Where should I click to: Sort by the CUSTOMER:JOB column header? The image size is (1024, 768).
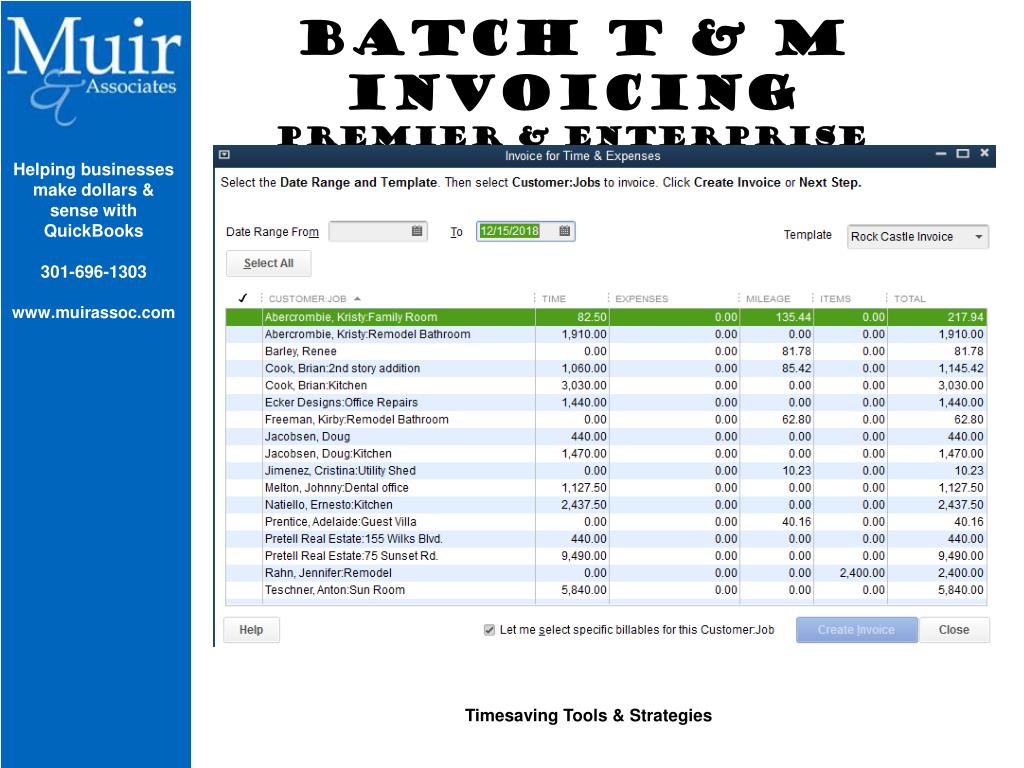pos(308,298)
